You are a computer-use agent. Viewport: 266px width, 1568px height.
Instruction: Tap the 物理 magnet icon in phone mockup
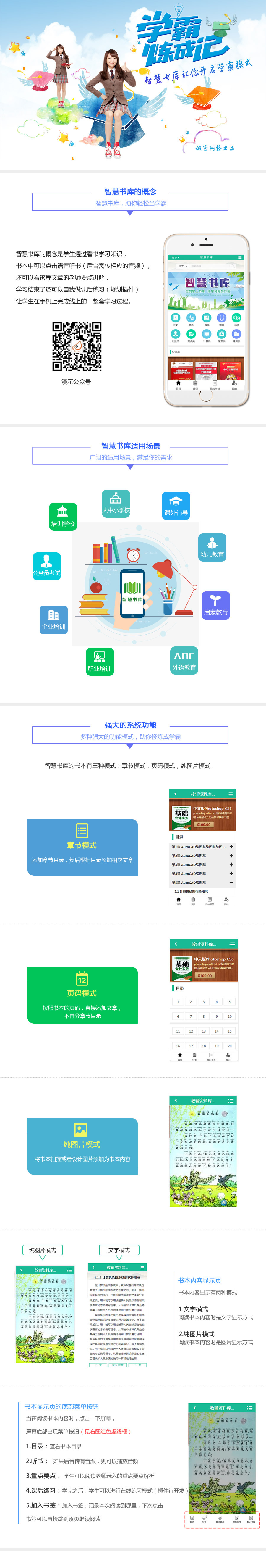point(222,318)
